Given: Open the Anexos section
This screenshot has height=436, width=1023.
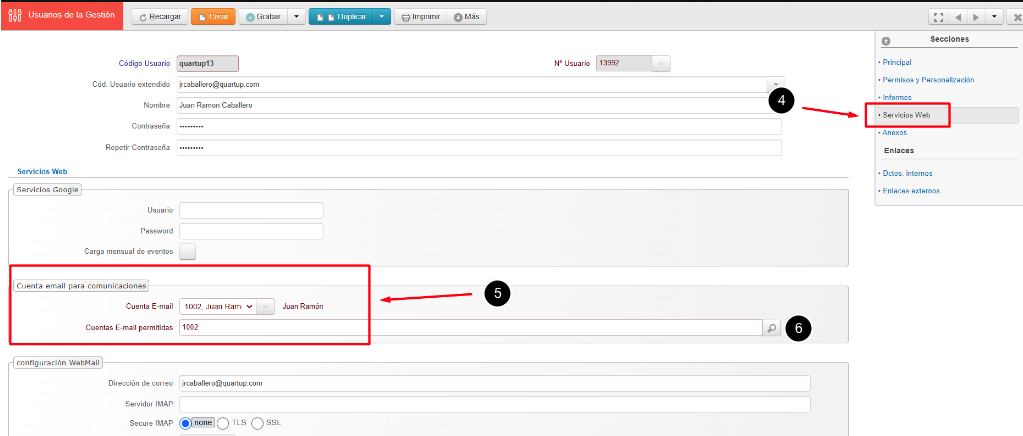Looking at the screenshot, I should pos(893,132).
